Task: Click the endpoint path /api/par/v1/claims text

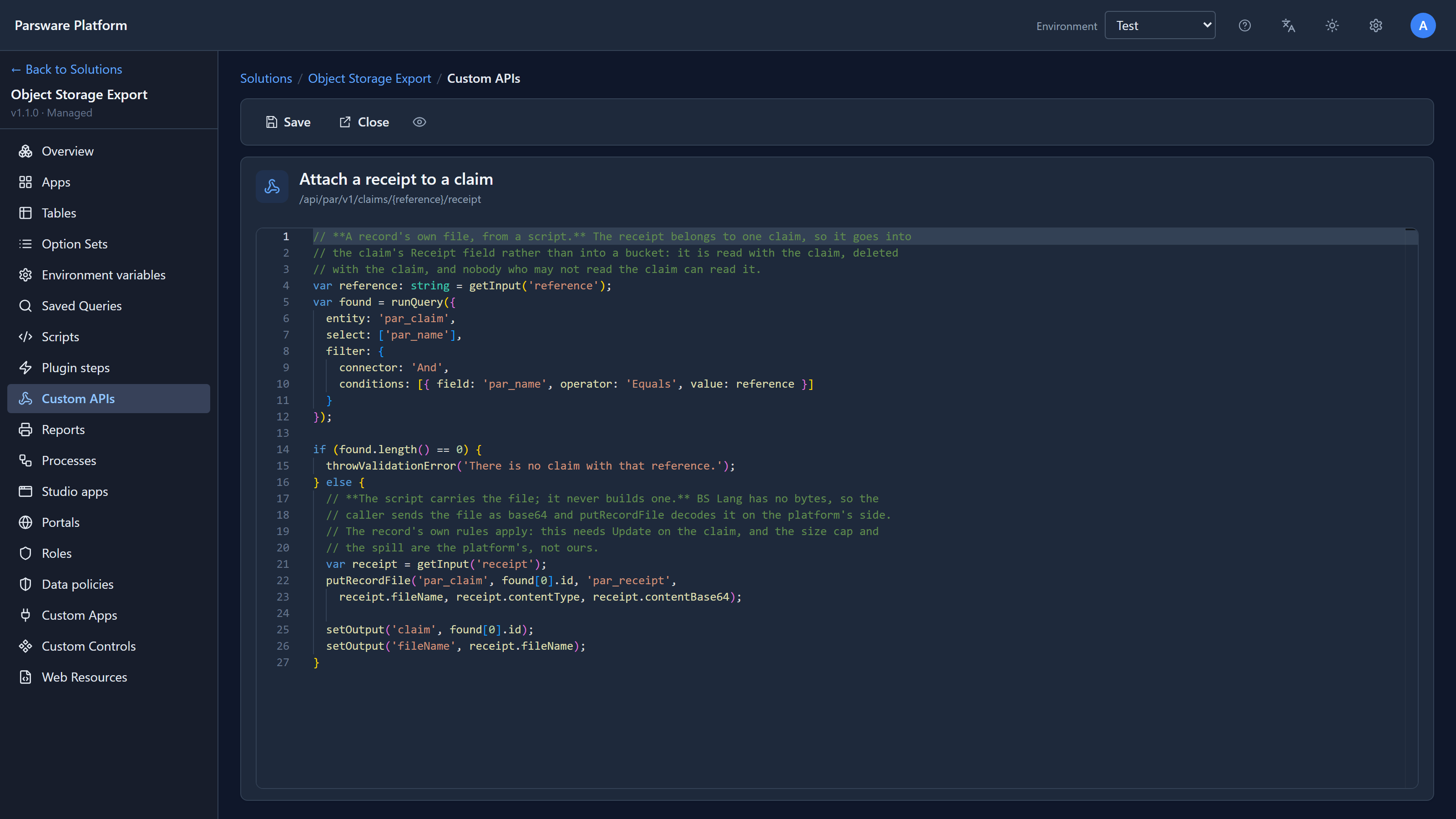Action: [x=390, y=200]
